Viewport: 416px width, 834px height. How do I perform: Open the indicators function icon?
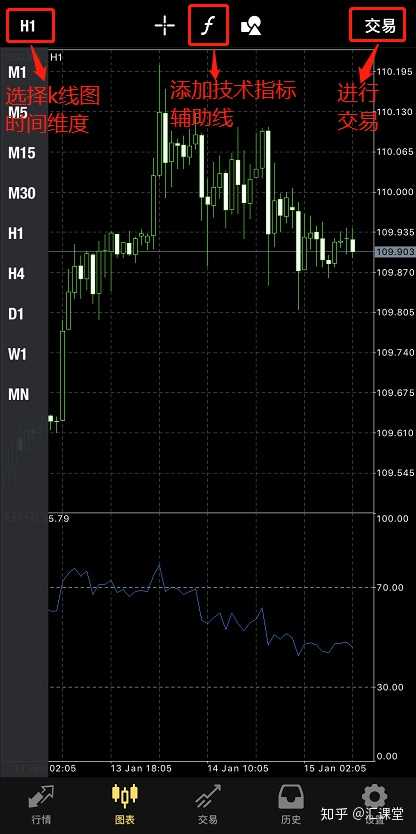pyautogui.click(x=209, y=25)
